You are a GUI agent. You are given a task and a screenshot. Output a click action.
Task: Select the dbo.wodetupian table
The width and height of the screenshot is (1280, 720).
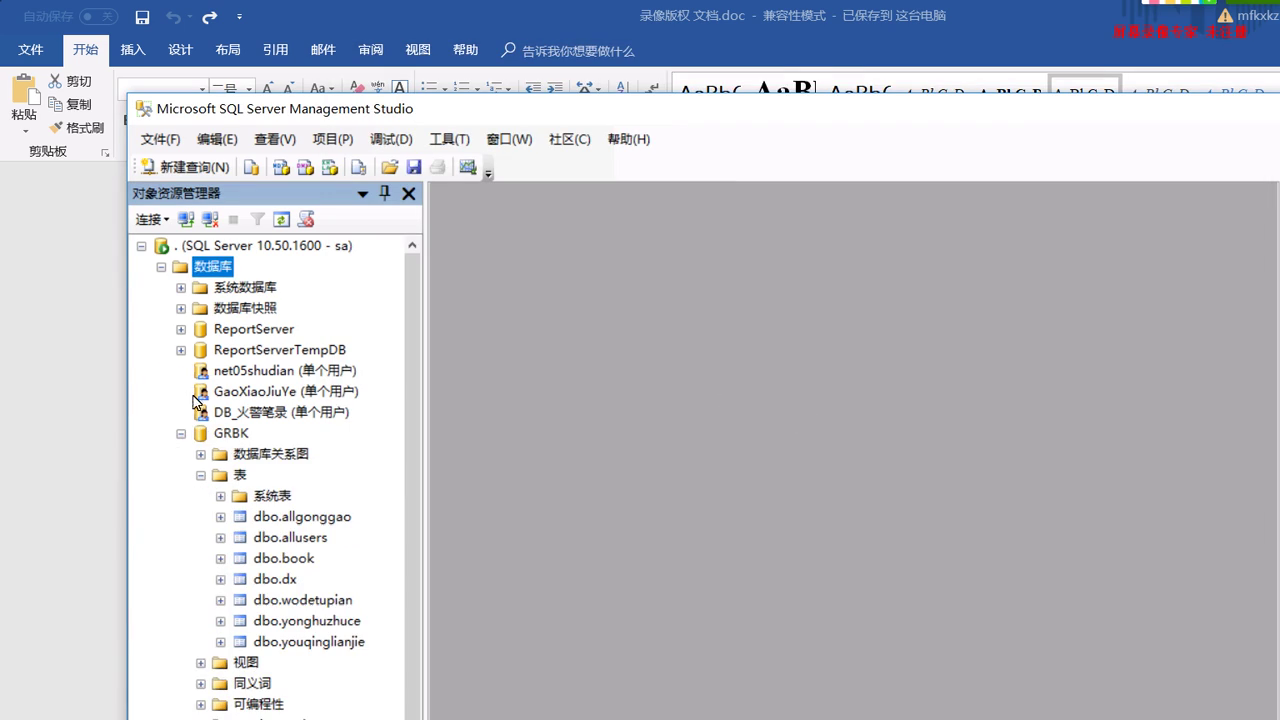coord(303,600)
